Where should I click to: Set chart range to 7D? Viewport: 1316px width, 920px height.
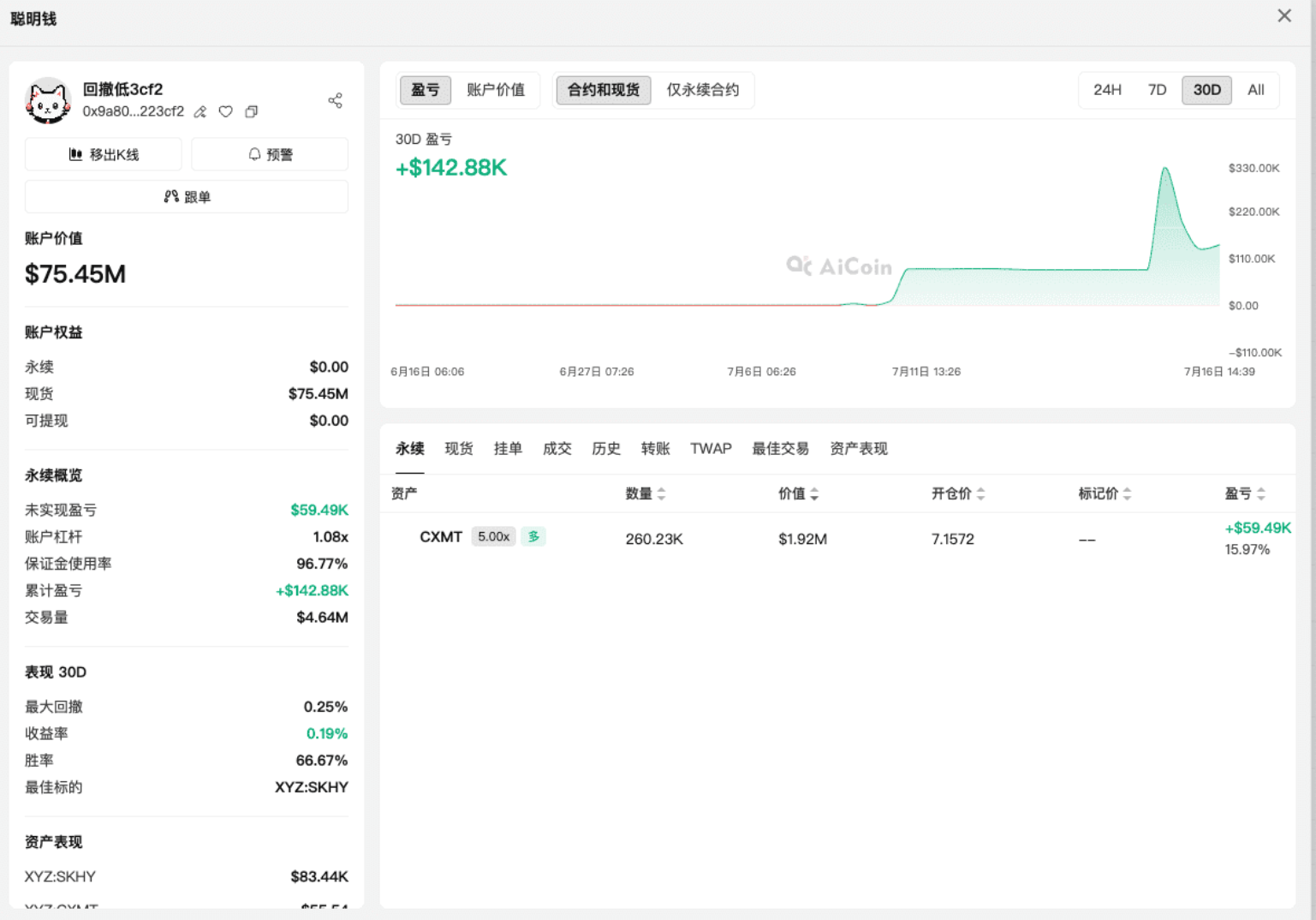click(x=1157, y=90)
